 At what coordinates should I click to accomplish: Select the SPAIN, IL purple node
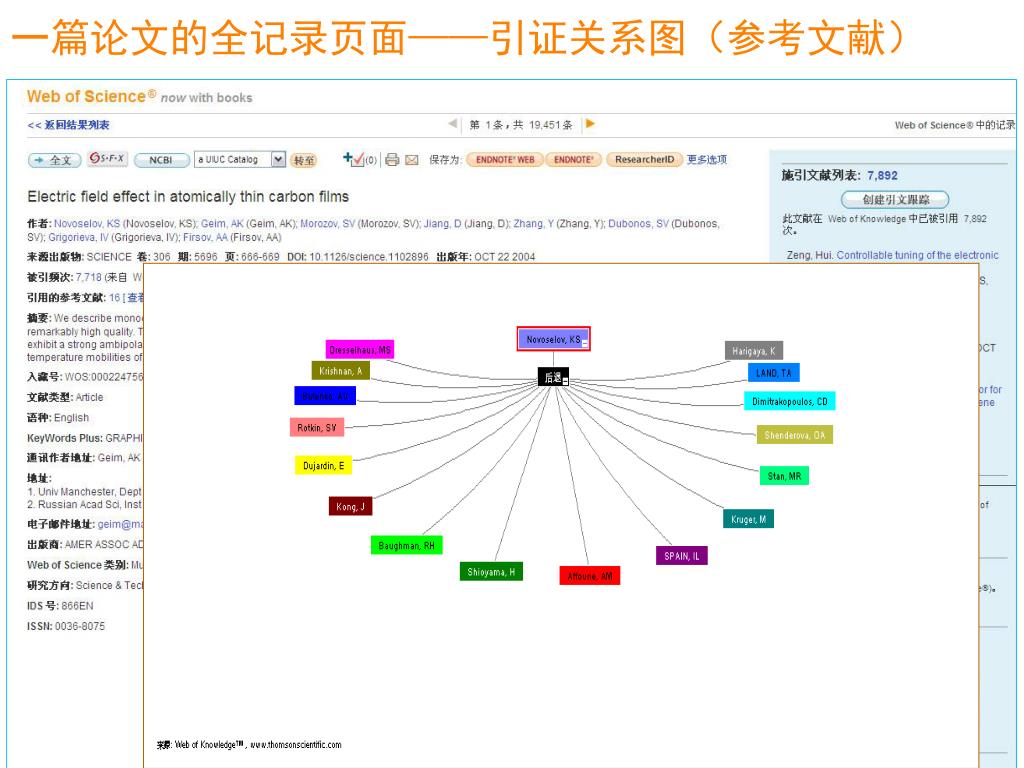pyautogui.click(x=682, y=556)
